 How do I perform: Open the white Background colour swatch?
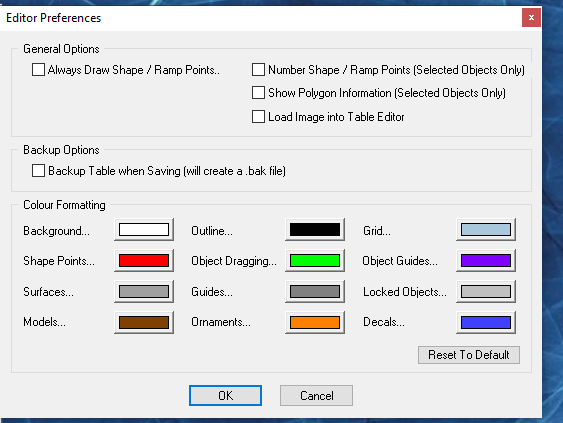[144, 229]
